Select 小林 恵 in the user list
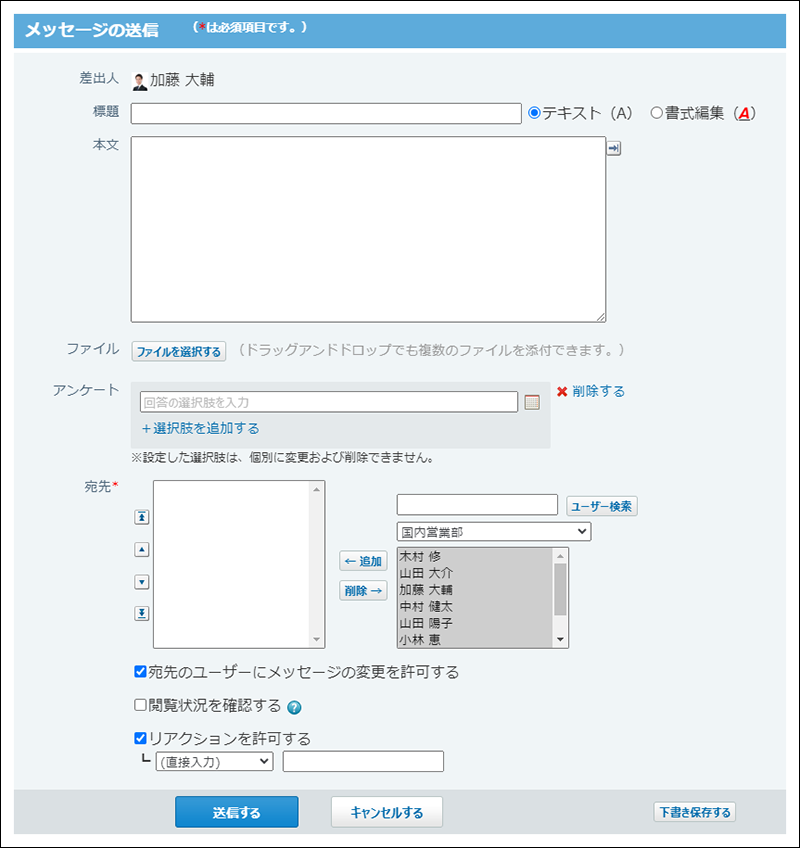800x848 pixels. tap(475, 640)
